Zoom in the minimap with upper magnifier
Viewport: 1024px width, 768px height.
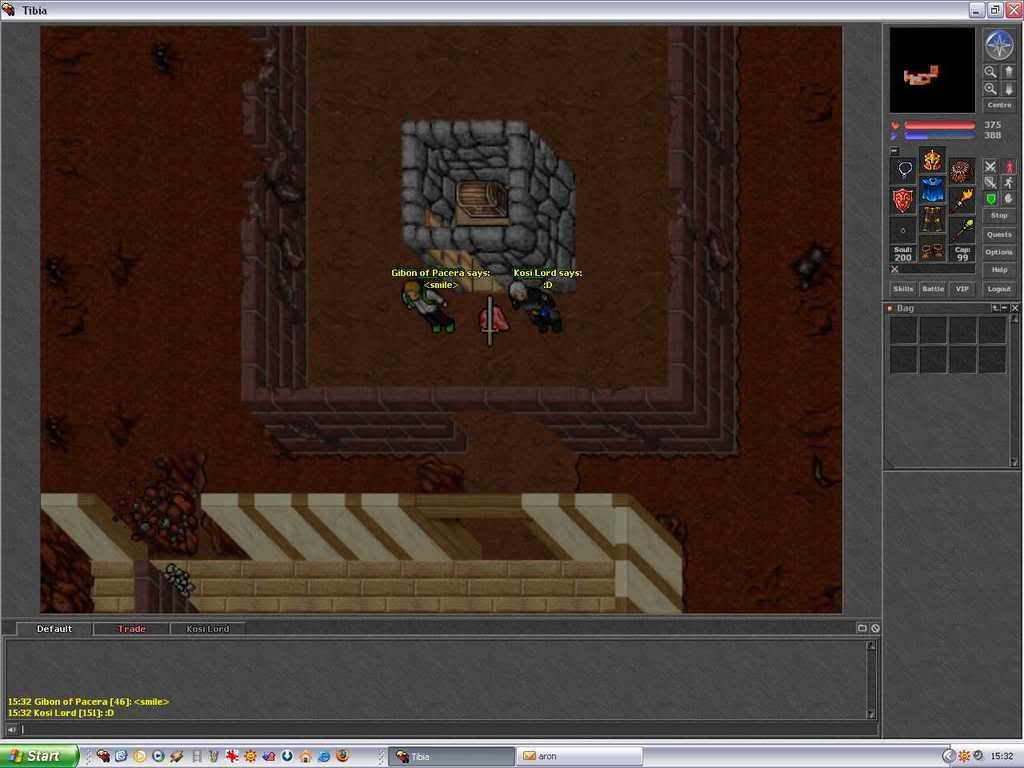click(991, 72)
